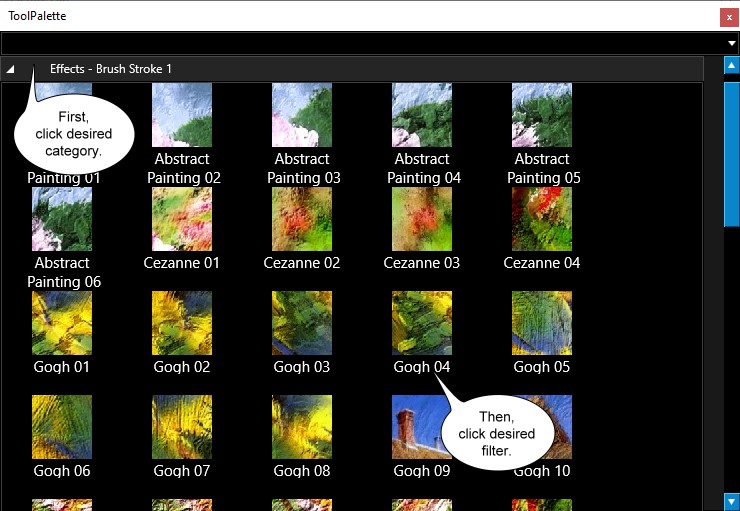Image resolution: width=740 pixels, height=511 pixels.
Task: Click the Abstract Painting 03 label
Action: click(303, 168)
